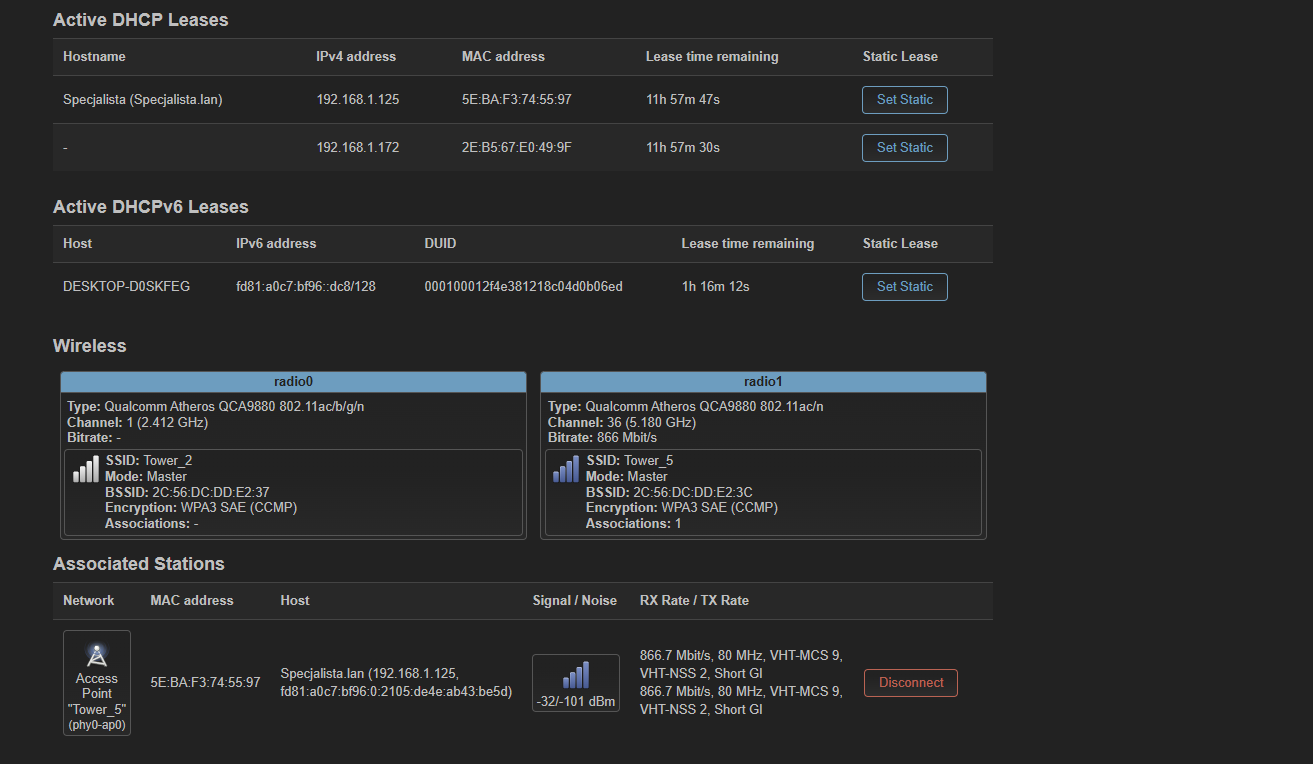Screen dimensions: 1313x764
Task: Click host DESKTOP-D0SKFEG
Action: pyautogui.click(x=126, y=287)
